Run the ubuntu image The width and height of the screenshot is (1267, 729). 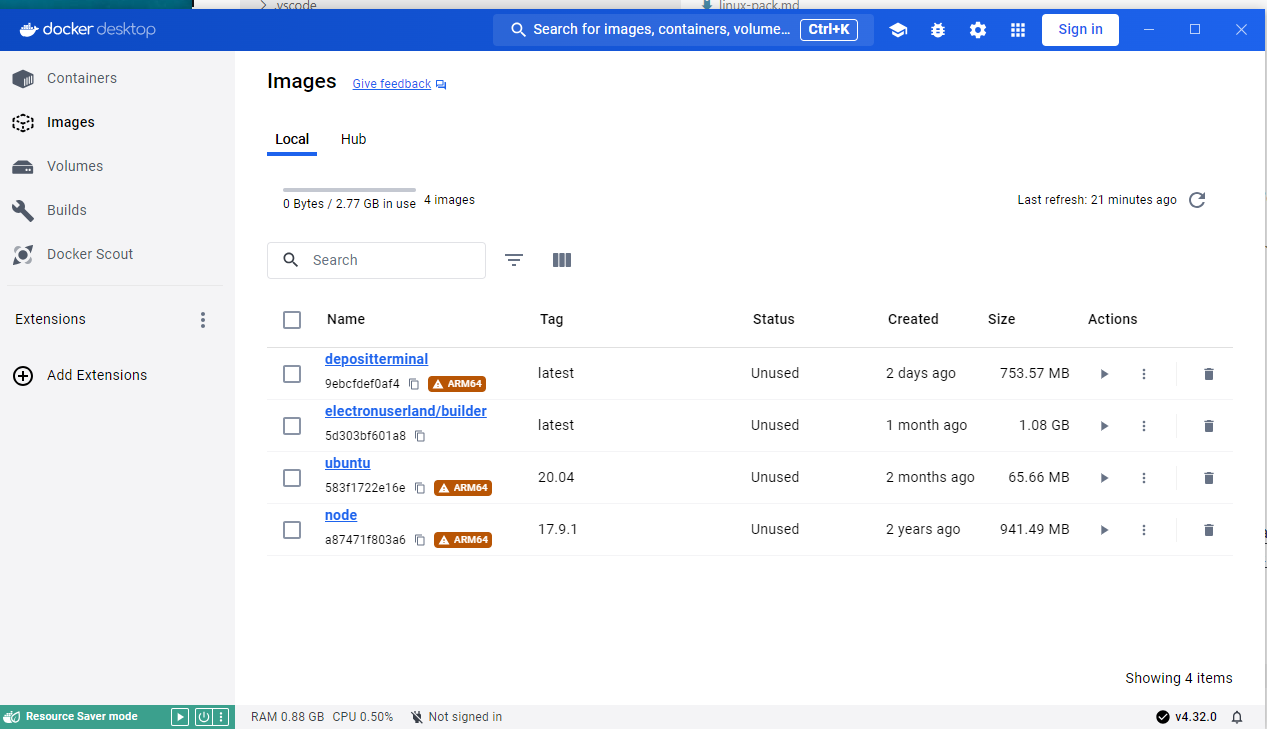pyautogui.click(x=1103, y=477)
